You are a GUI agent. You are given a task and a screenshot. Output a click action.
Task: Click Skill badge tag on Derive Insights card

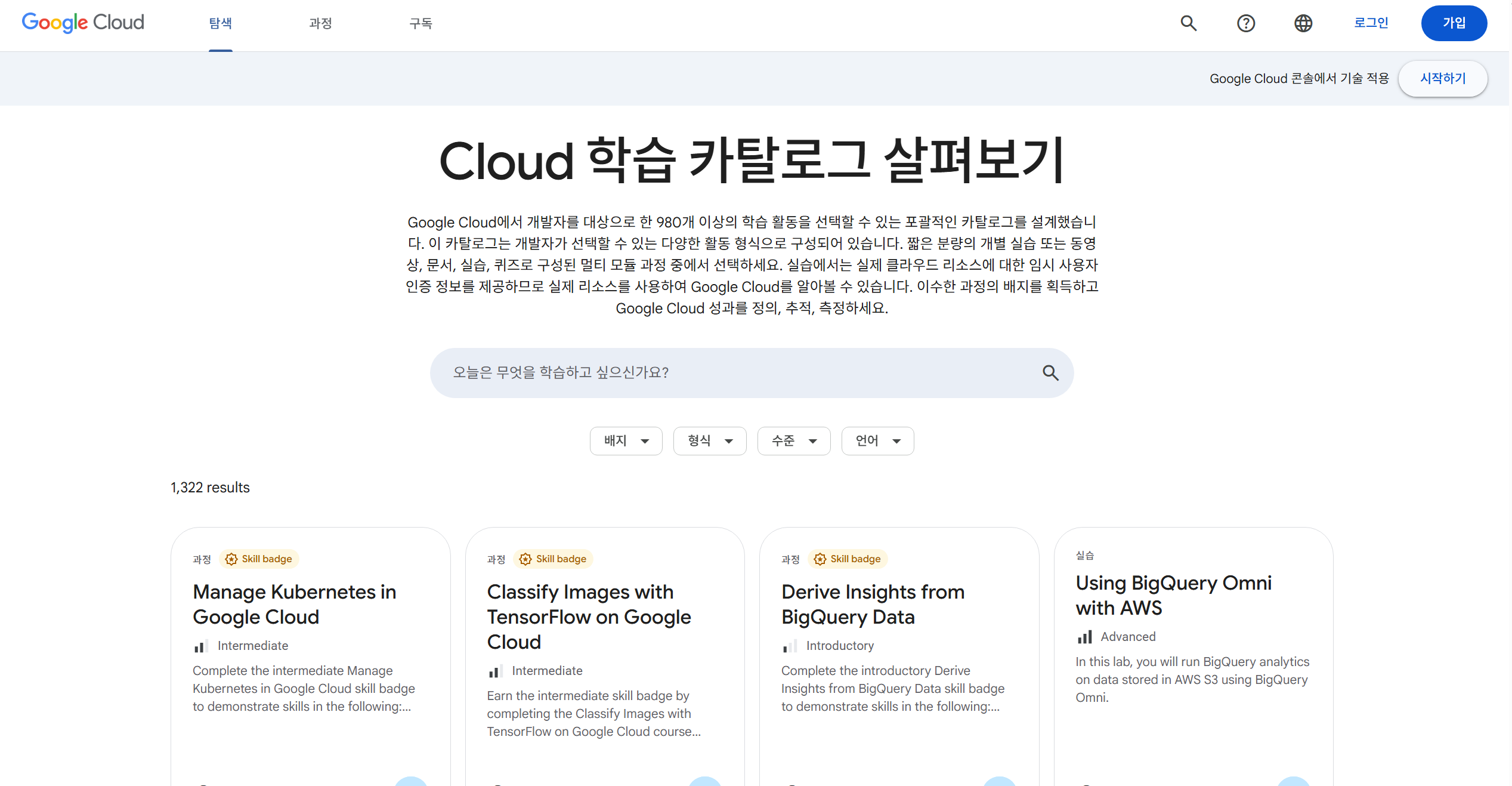(x=848, y=559)
